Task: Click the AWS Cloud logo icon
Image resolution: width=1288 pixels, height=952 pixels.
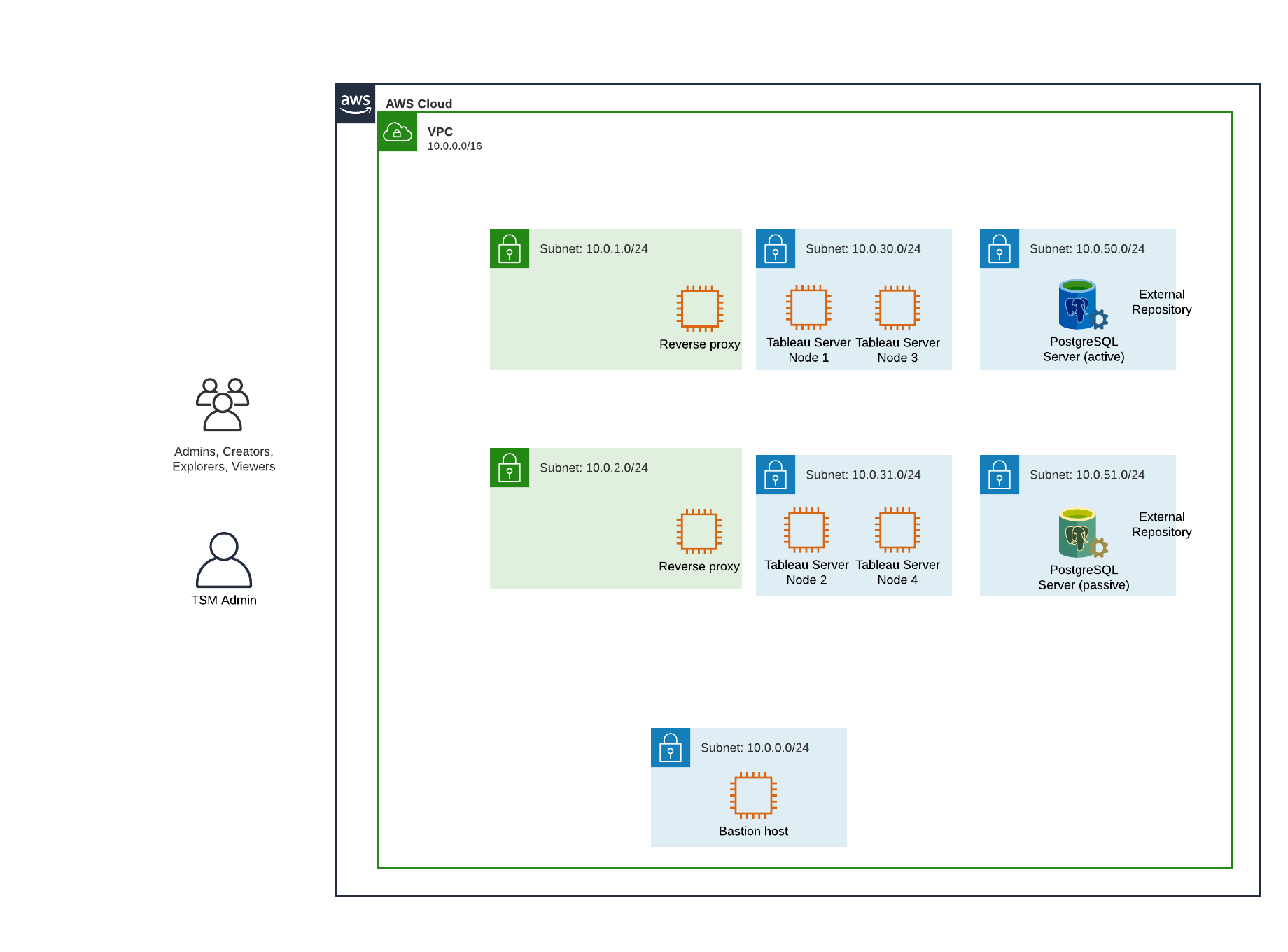Action: pos(356,104)
